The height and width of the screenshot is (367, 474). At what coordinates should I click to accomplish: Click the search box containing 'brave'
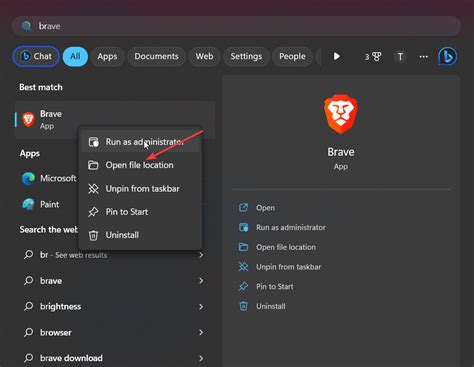[x=236, y=26]
